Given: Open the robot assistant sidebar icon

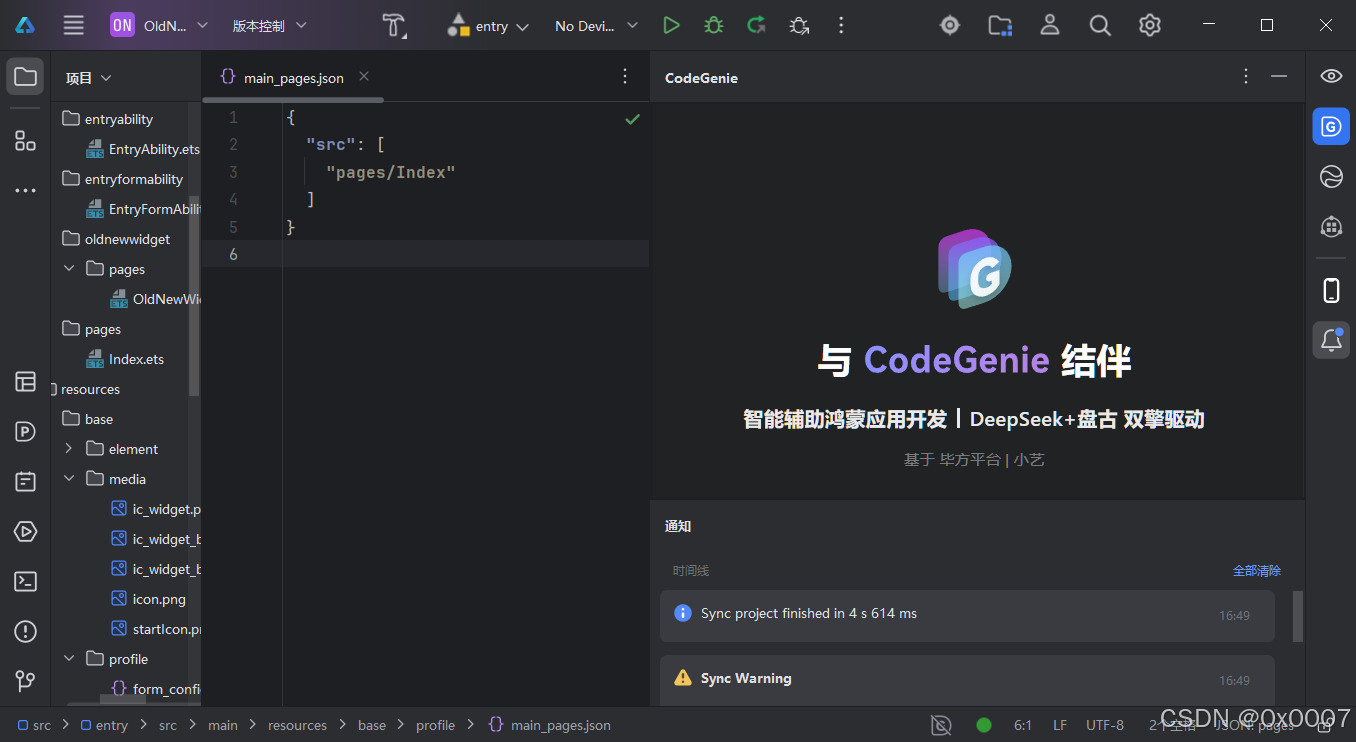Looking at the screenshot, I should click(x=1331, y=227).
